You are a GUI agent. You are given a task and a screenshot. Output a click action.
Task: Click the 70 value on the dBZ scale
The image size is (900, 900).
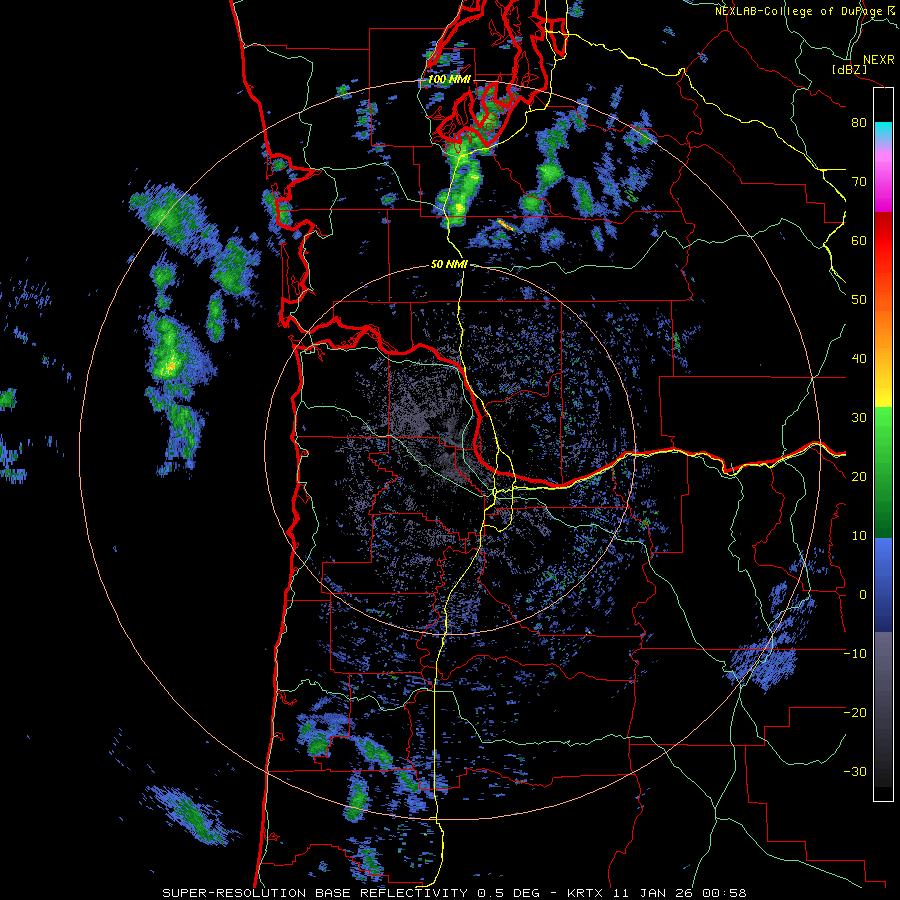tap(859, 182)
